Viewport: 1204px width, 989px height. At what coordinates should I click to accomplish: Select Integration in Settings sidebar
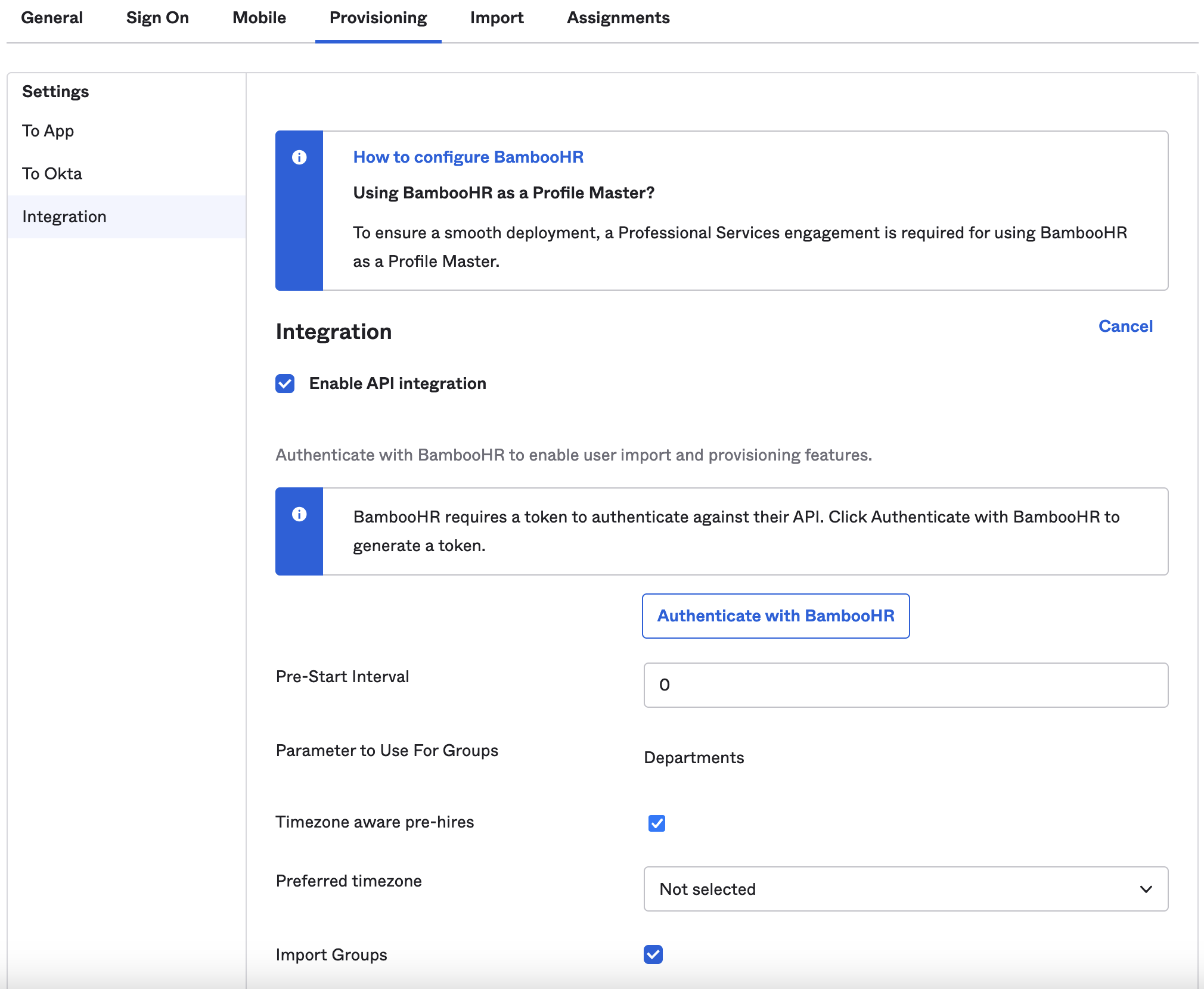(64, 217)
